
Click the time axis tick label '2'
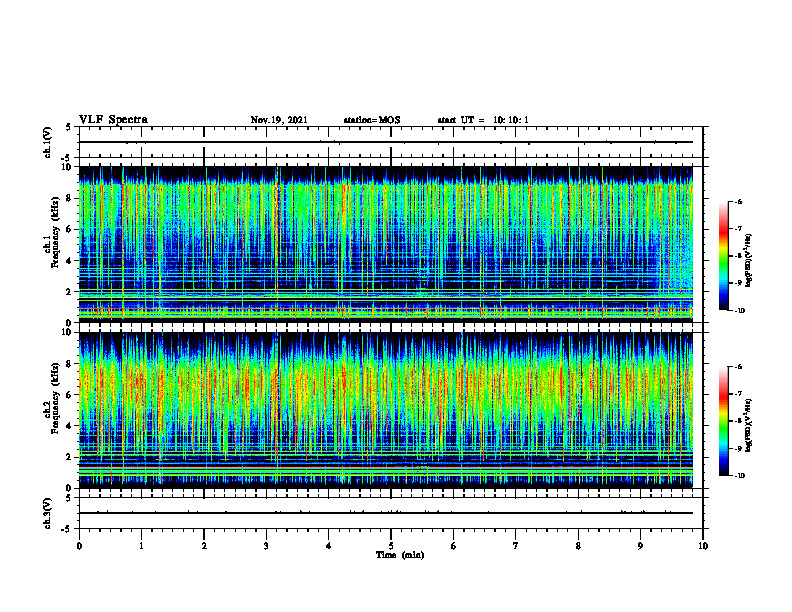click(x=204, y=546)
